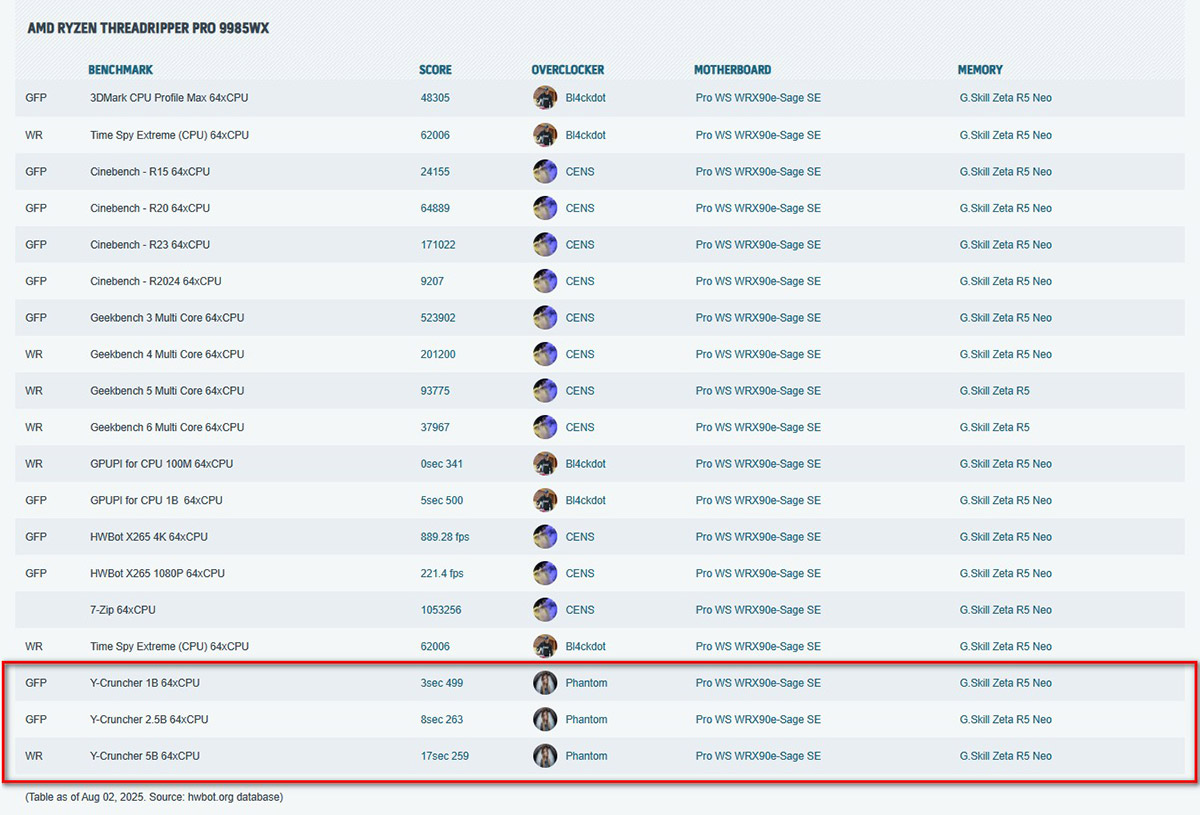This screenshot has width=1200, height=815.
Task: Click CENS avatar in Geekbench 4 row
Action: [x=545, y=354]
